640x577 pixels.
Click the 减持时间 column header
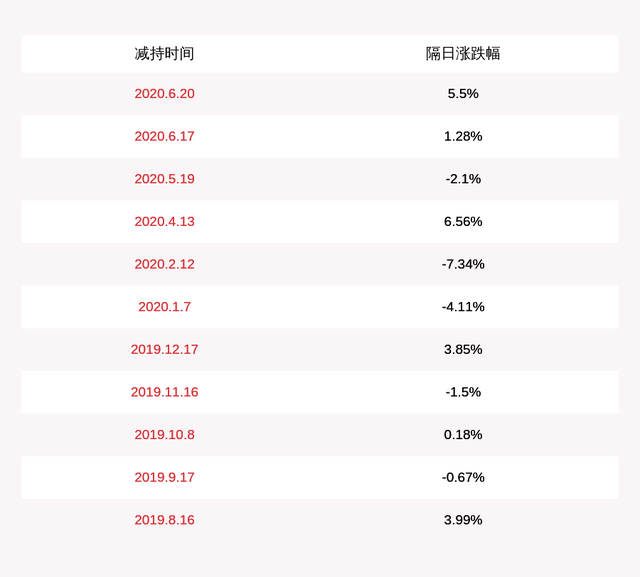pyautogui.click(x=164, y=54)
